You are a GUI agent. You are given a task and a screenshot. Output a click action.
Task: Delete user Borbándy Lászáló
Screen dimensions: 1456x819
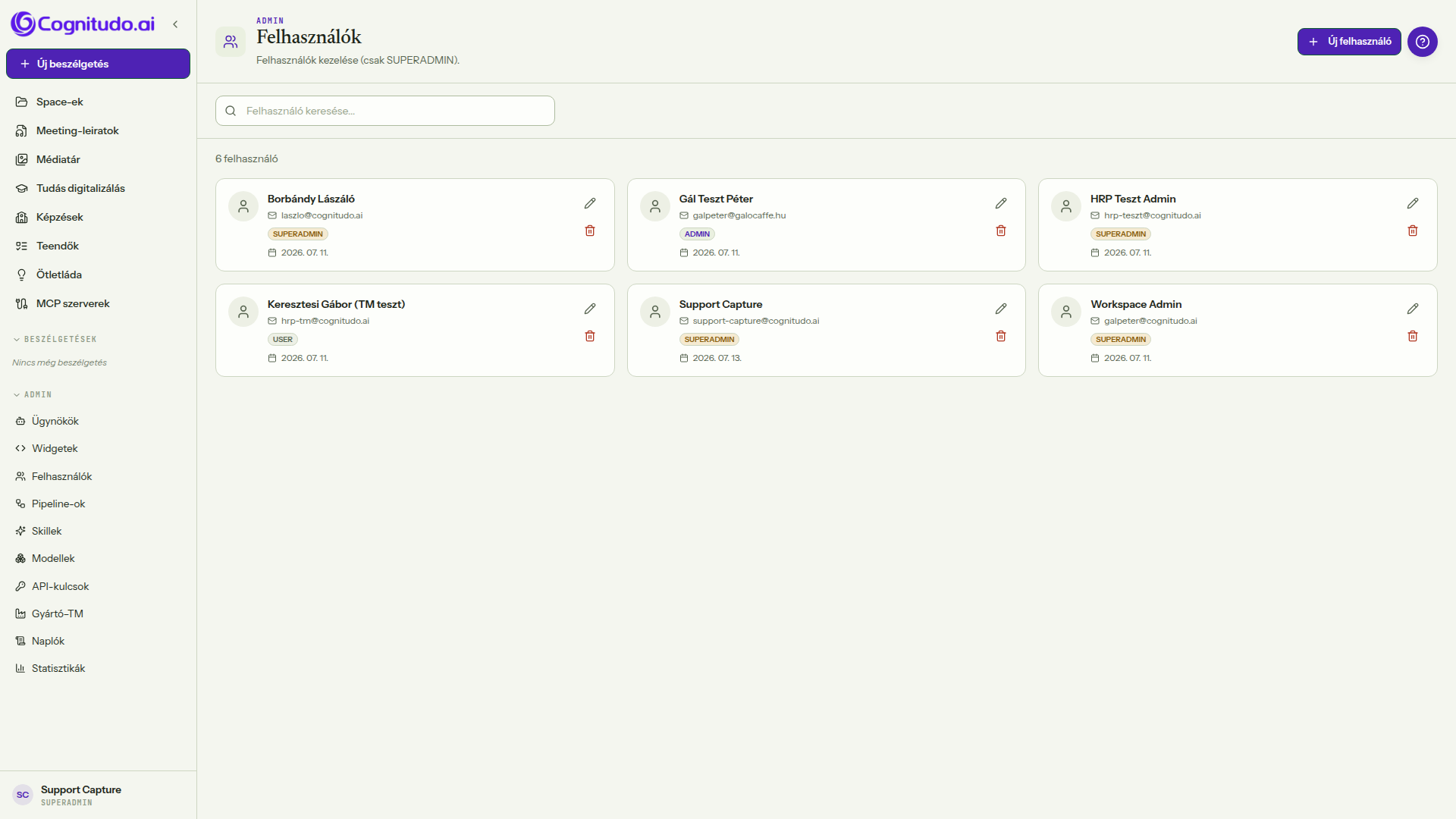click(590, 231)
